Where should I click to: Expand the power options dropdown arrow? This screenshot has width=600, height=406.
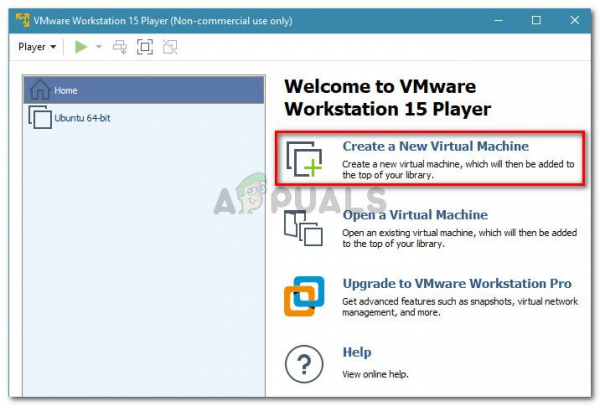point(99,47)
